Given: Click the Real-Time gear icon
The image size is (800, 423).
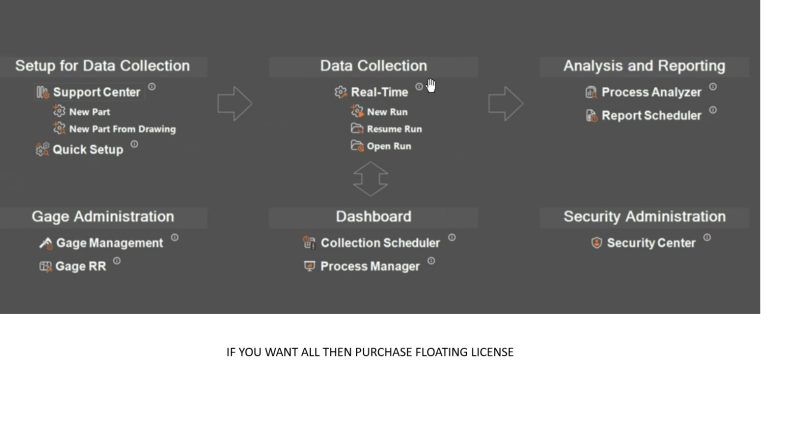Looking at the screenshot, I should [x=340, y=92].
